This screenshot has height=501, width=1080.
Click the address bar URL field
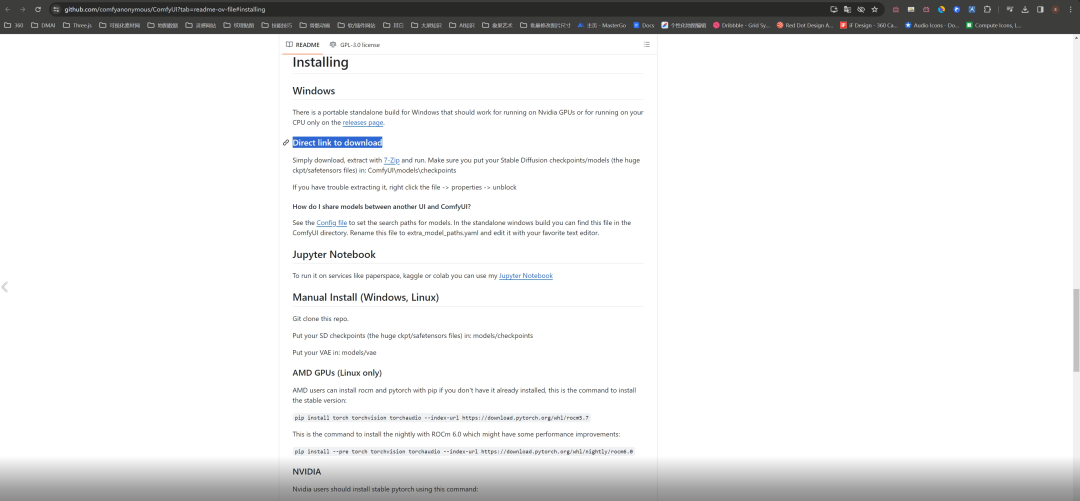tap(441, 10)
